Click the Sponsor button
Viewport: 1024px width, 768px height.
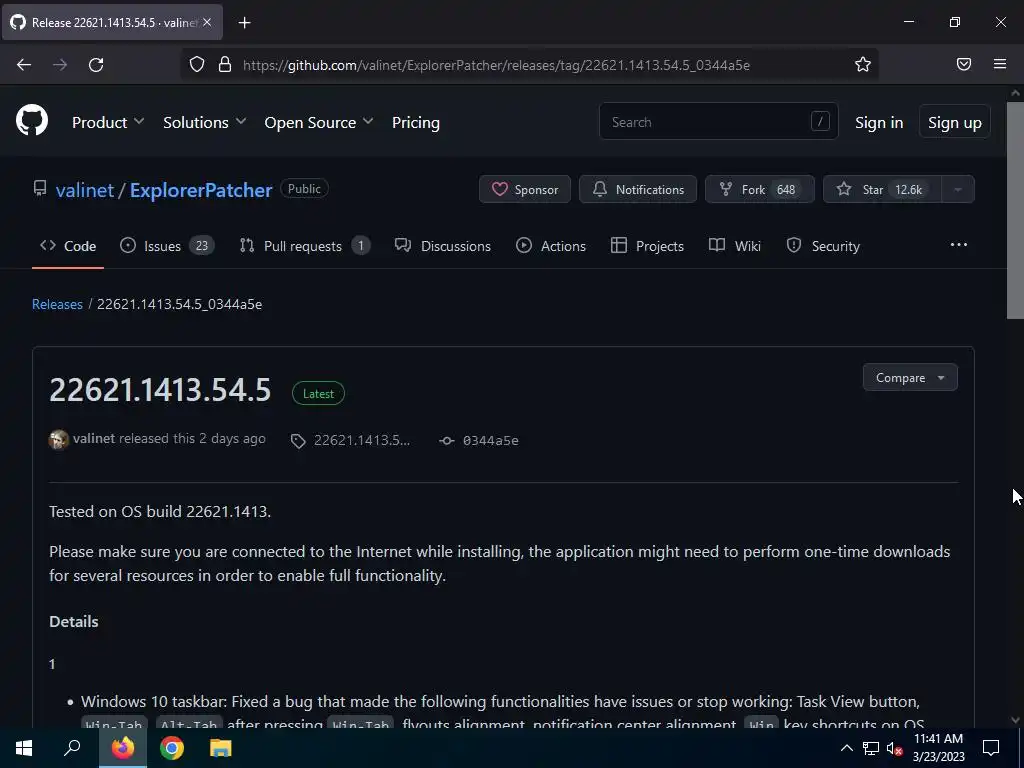pyautogui.click(x=524, y=189)
